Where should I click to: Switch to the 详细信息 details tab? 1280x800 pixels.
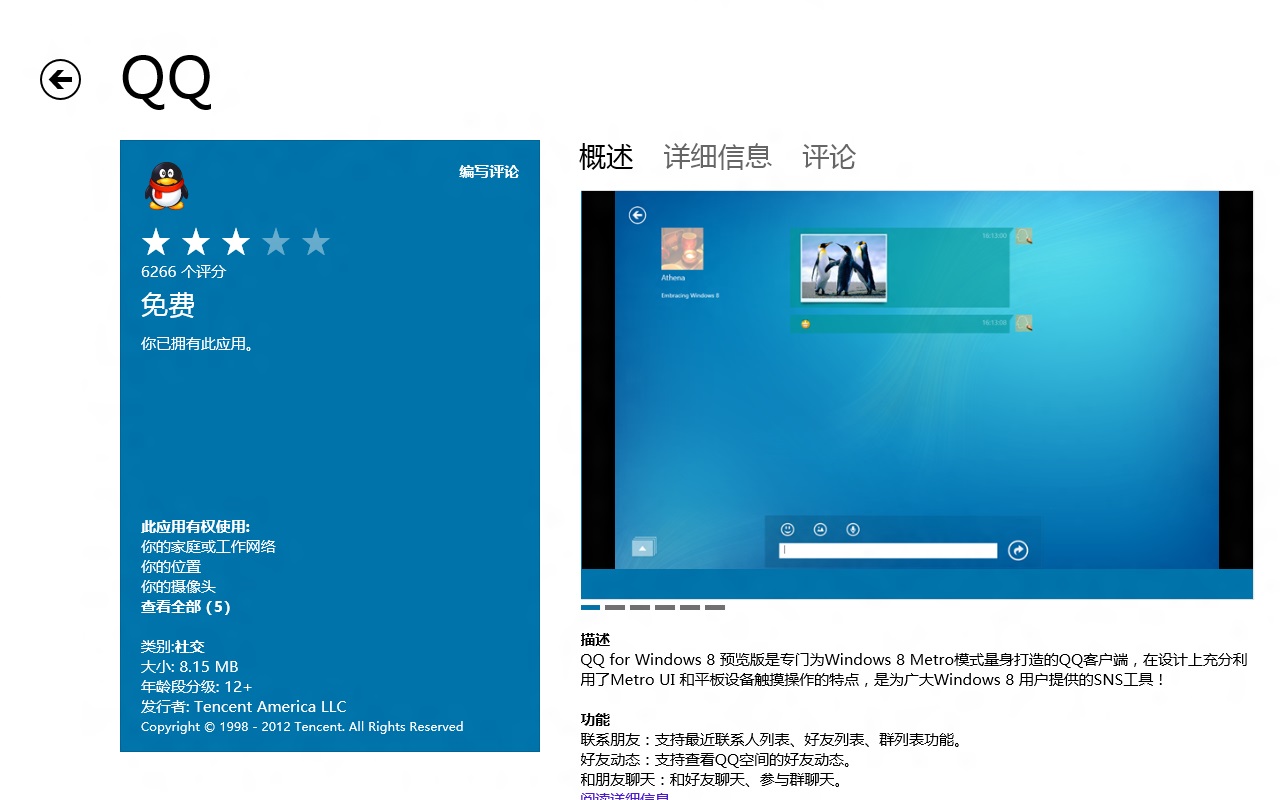pyautogui.click(x=718, y=157)
